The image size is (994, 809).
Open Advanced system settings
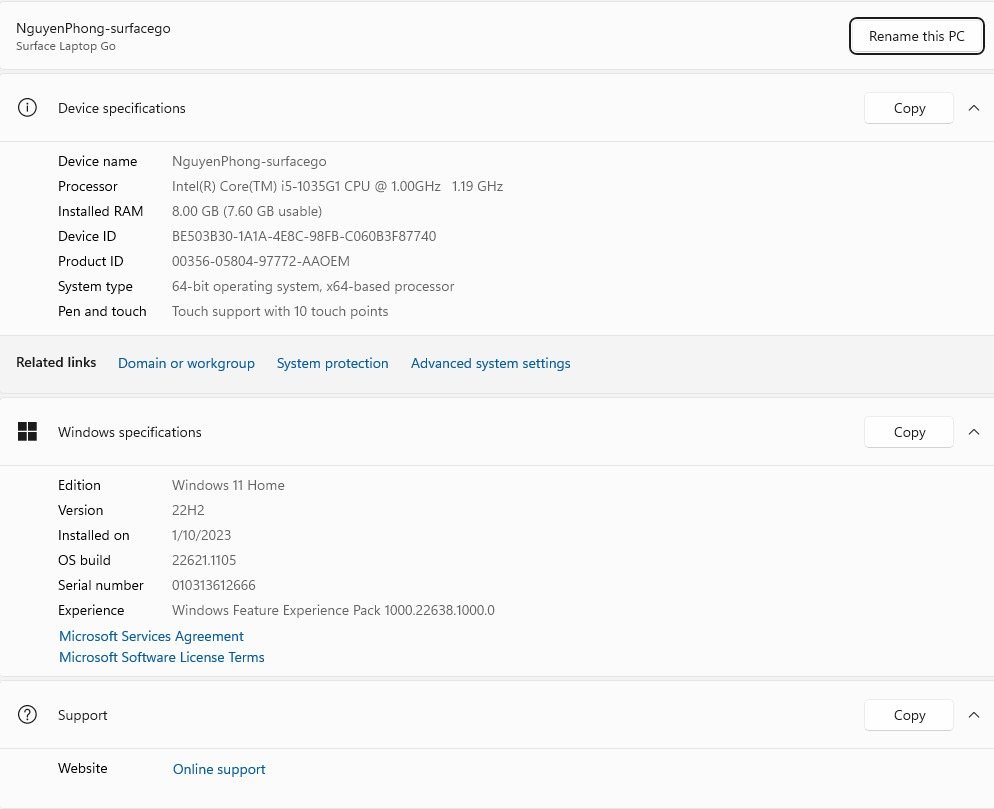pyautogui.click(x=491, y=363)
